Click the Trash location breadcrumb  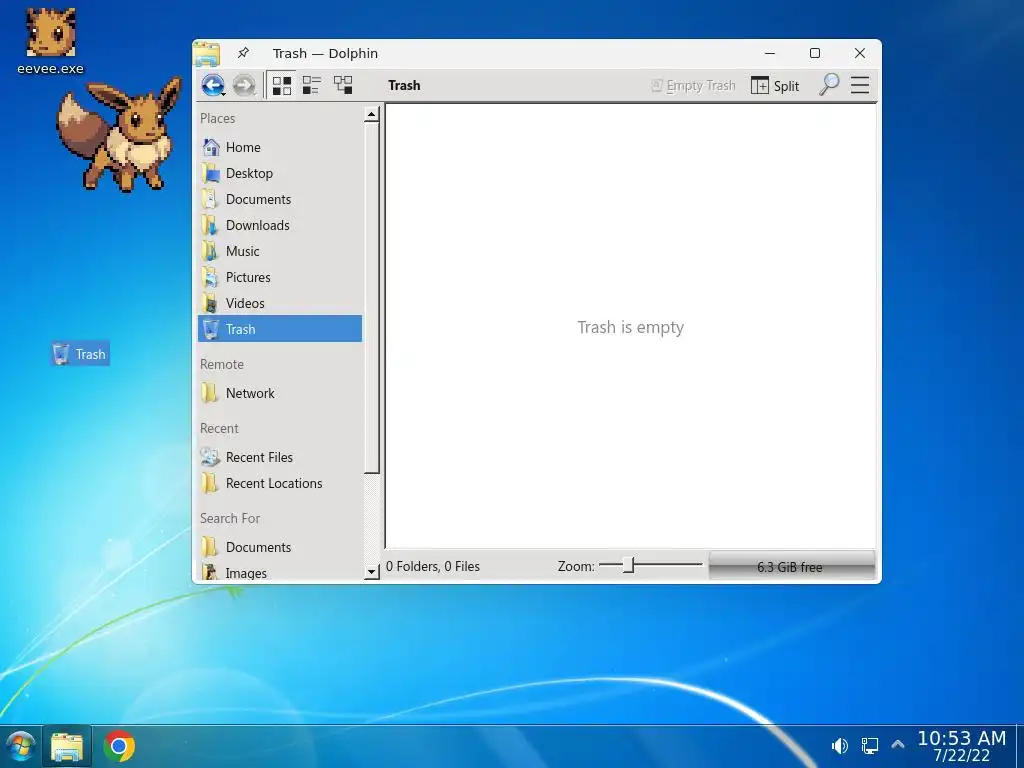click(x=404, y=86)
